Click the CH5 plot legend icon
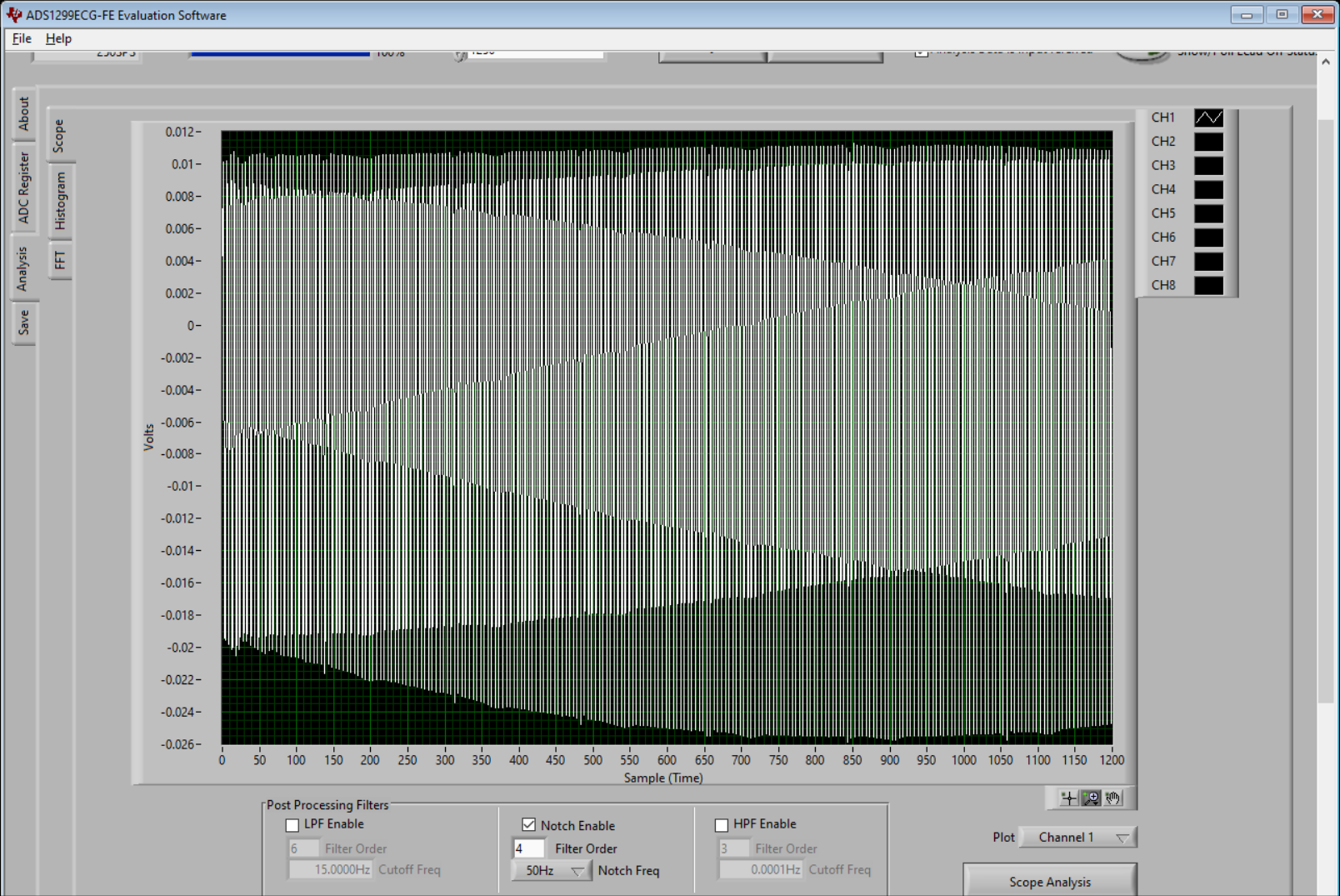 coord(1208,213)
